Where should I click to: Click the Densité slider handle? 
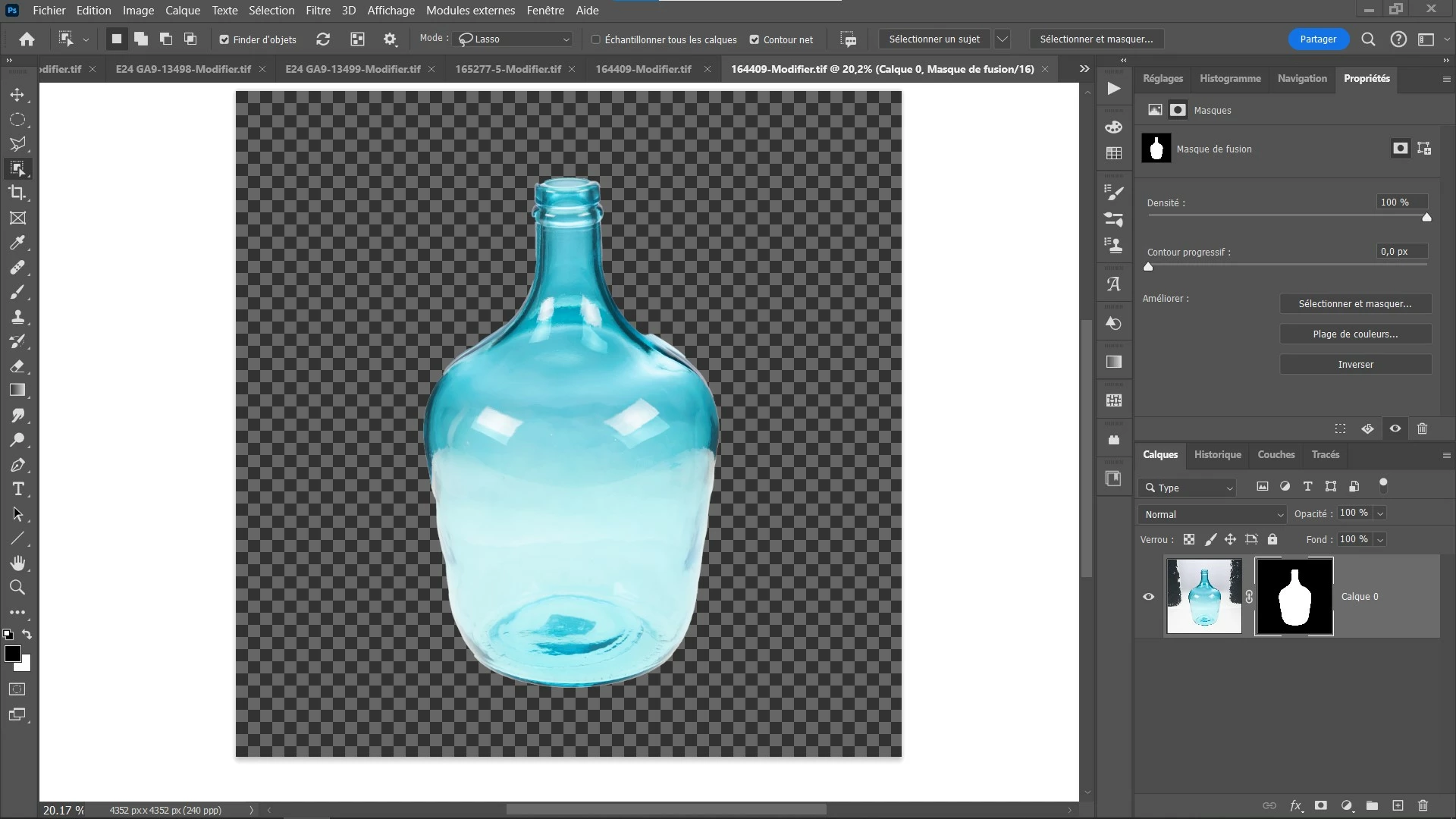(x=1426, y=218)
